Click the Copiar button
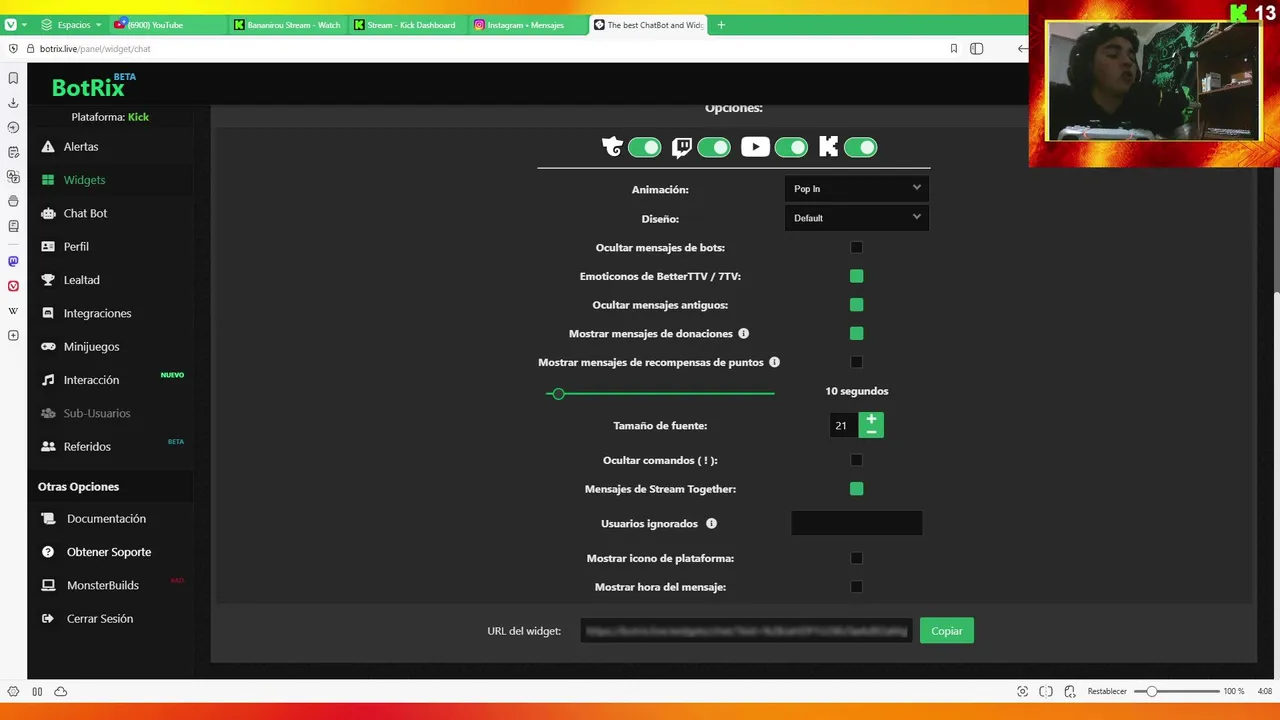This screenshot has width=1280, height=720. pos(947,631)
